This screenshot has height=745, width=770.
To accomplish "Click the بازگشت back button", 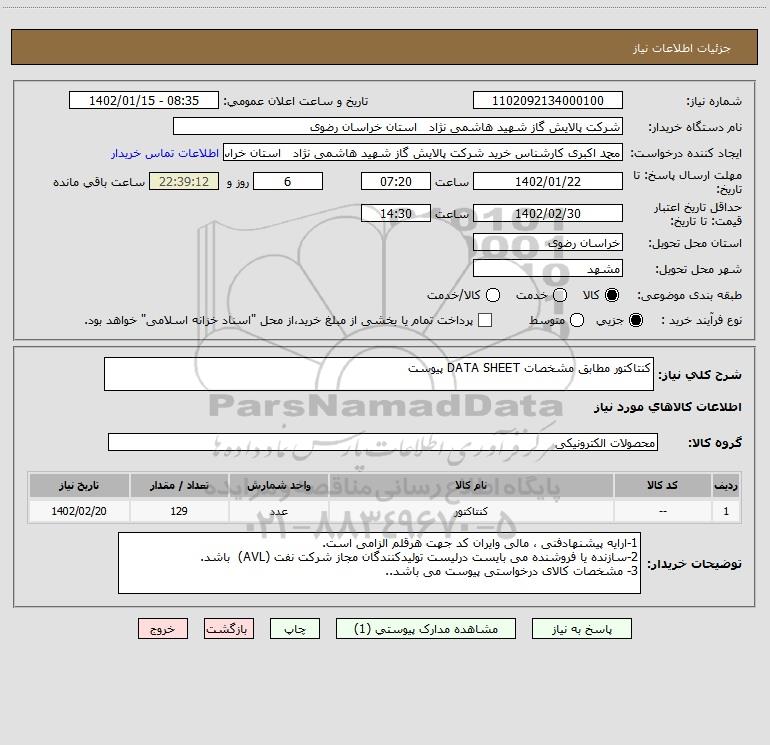I will click(229, 629).
